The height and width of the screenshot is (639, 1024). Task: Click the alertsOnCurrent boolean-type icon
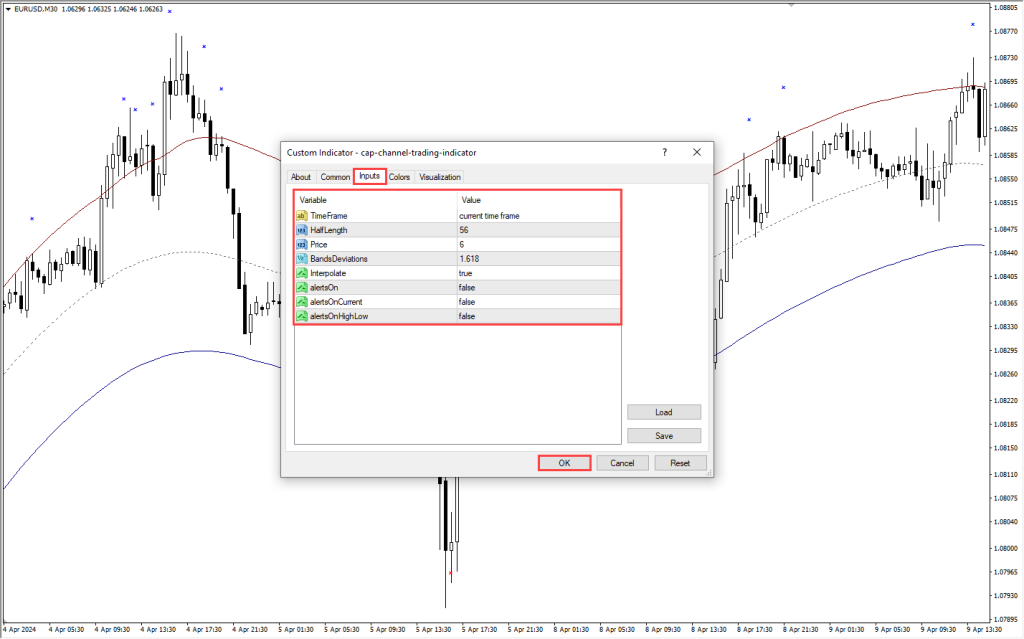tap(302, 302)
